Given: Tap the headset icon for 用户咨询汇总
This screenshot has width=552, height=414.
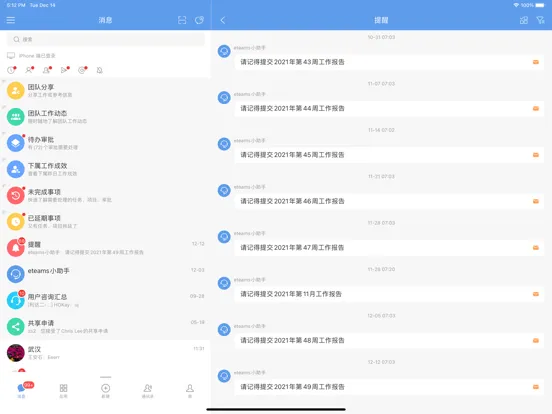Looking at the screenshot, I should tap(15, 300).
